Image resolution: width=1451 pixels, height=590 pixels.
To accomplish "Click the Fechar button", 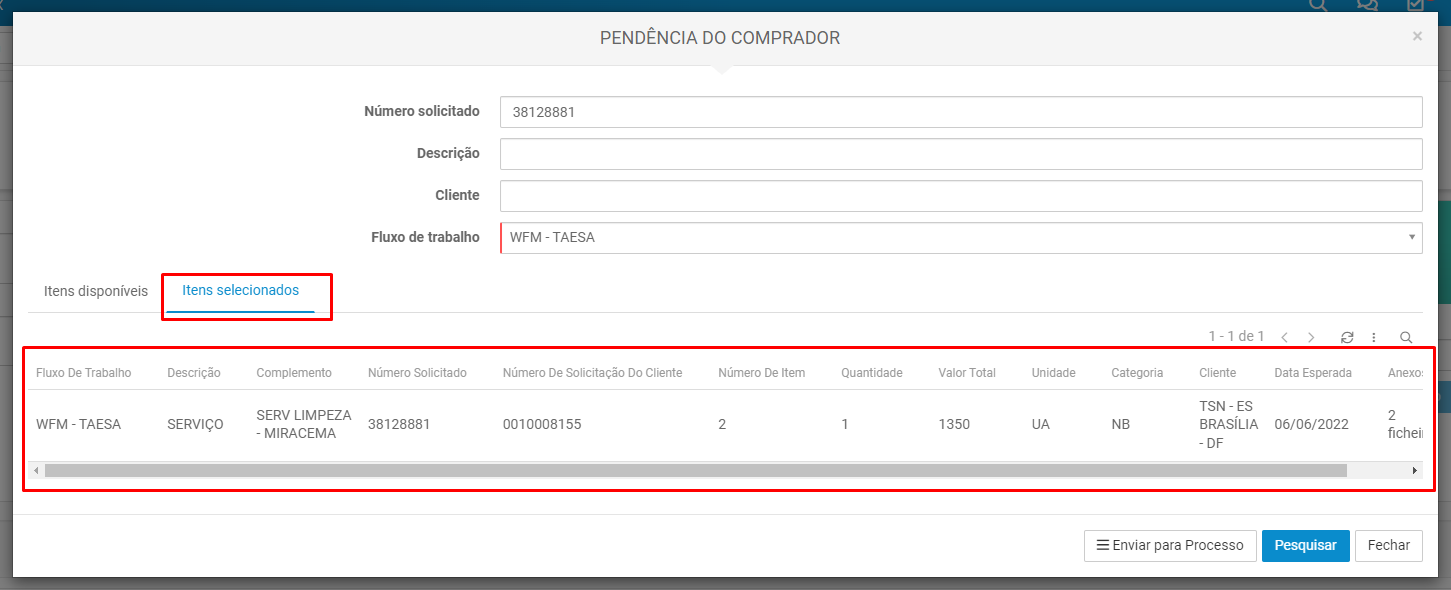I will pyautogui.click(x=1389, y=545).
